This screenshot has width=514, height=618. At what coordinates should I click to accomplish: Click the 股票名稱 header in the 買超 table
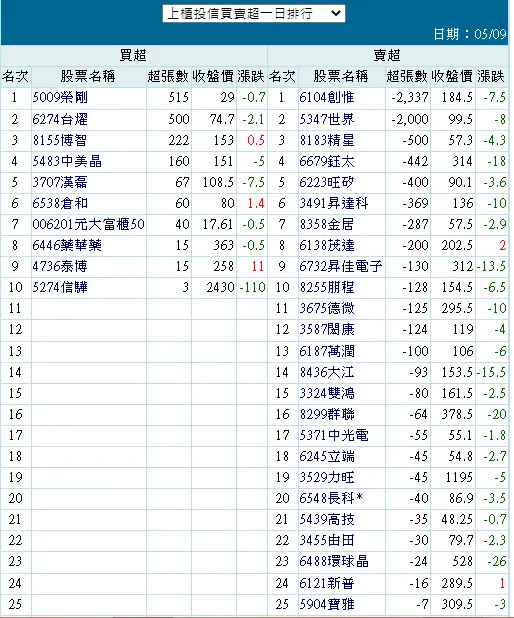(x=88, y=76)
